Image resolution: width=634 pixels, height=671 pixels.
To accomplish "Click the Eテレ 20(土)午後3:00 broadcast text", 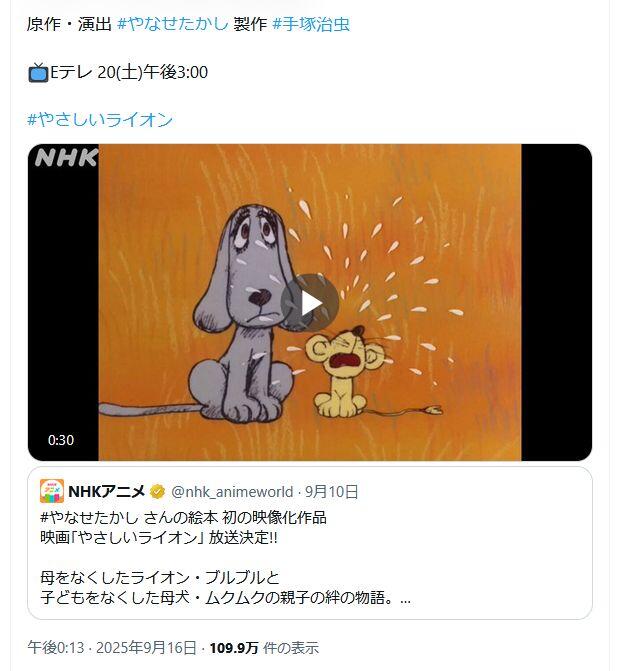I will click(129, 72).
